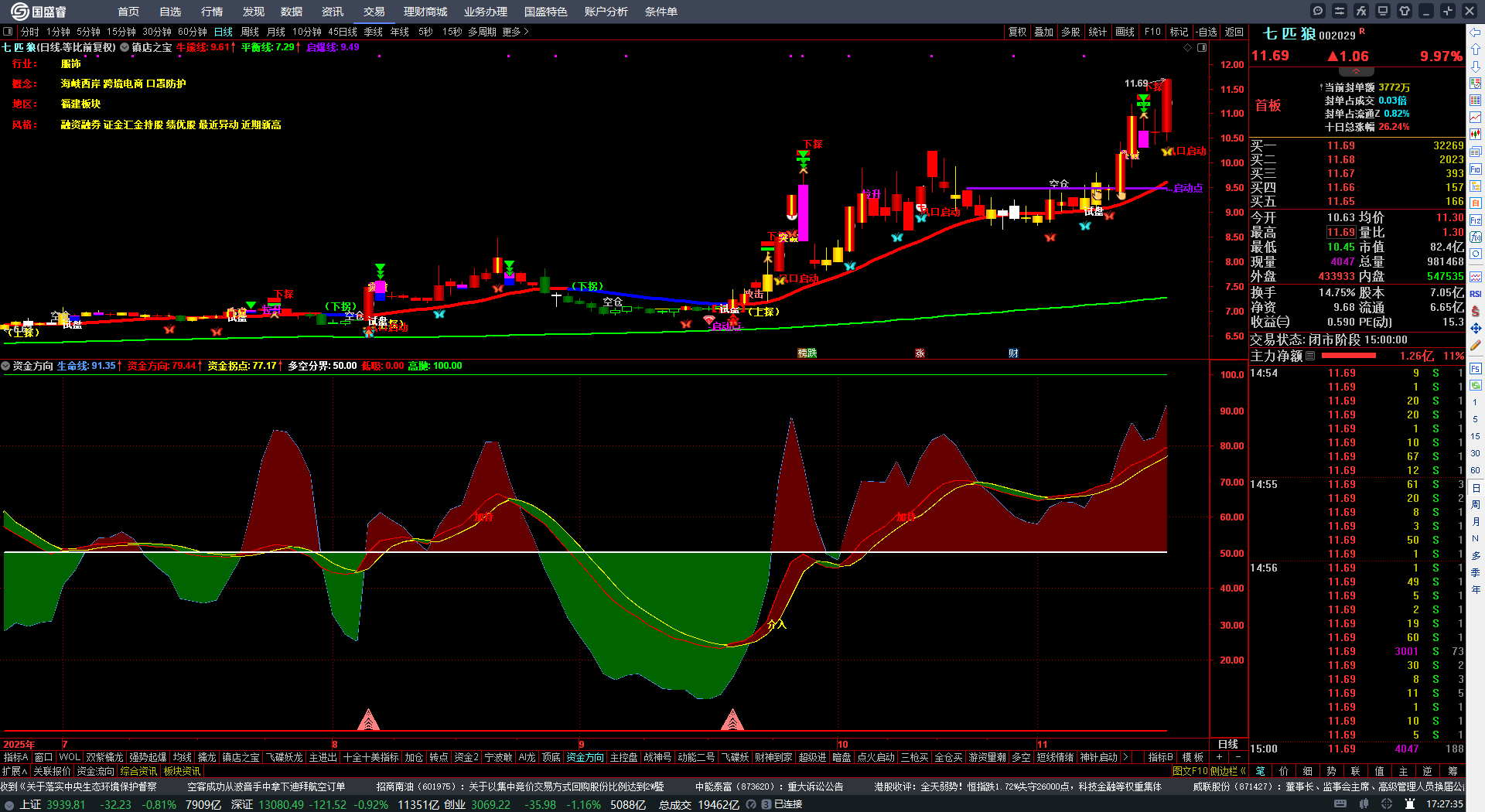Open the 综合资讯 link
This screenshot has height=812, width=1485.
click(138, 771)
